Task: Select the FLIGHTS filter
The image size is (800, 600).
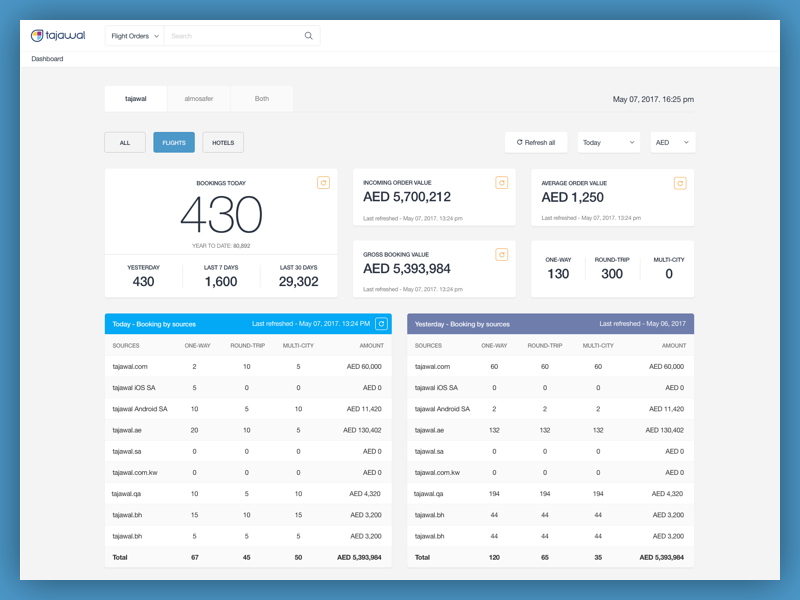Action: point(174,142)
